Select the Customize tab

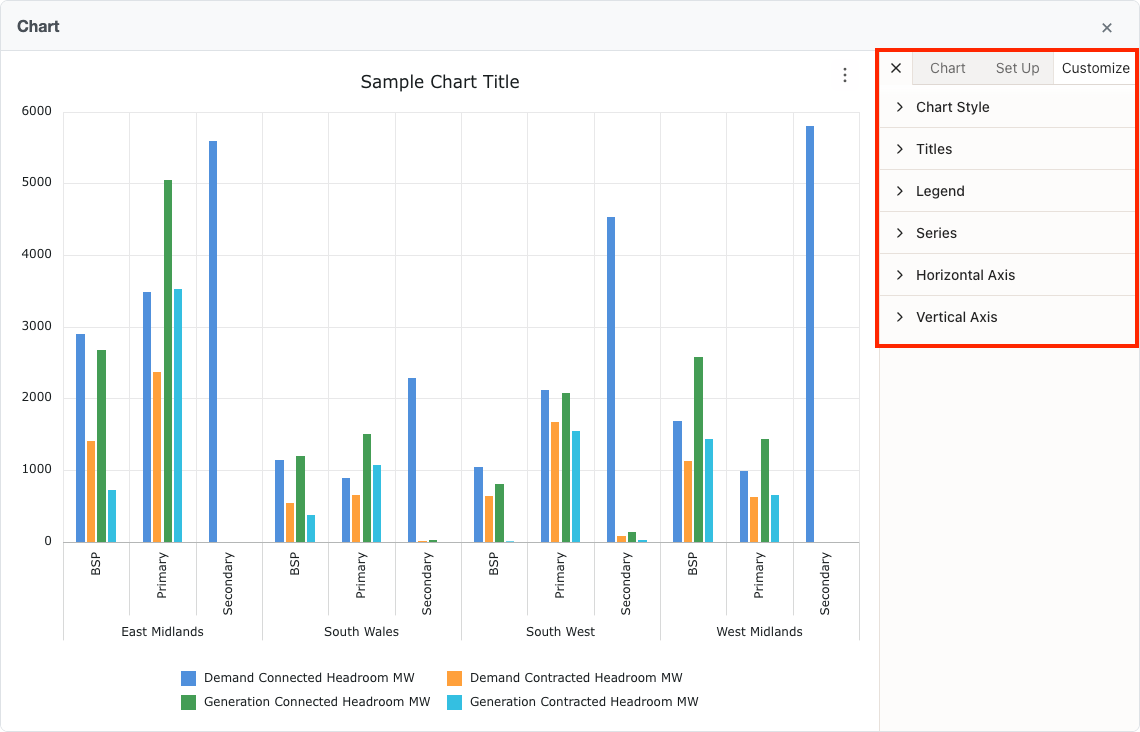pos(1095,68)
